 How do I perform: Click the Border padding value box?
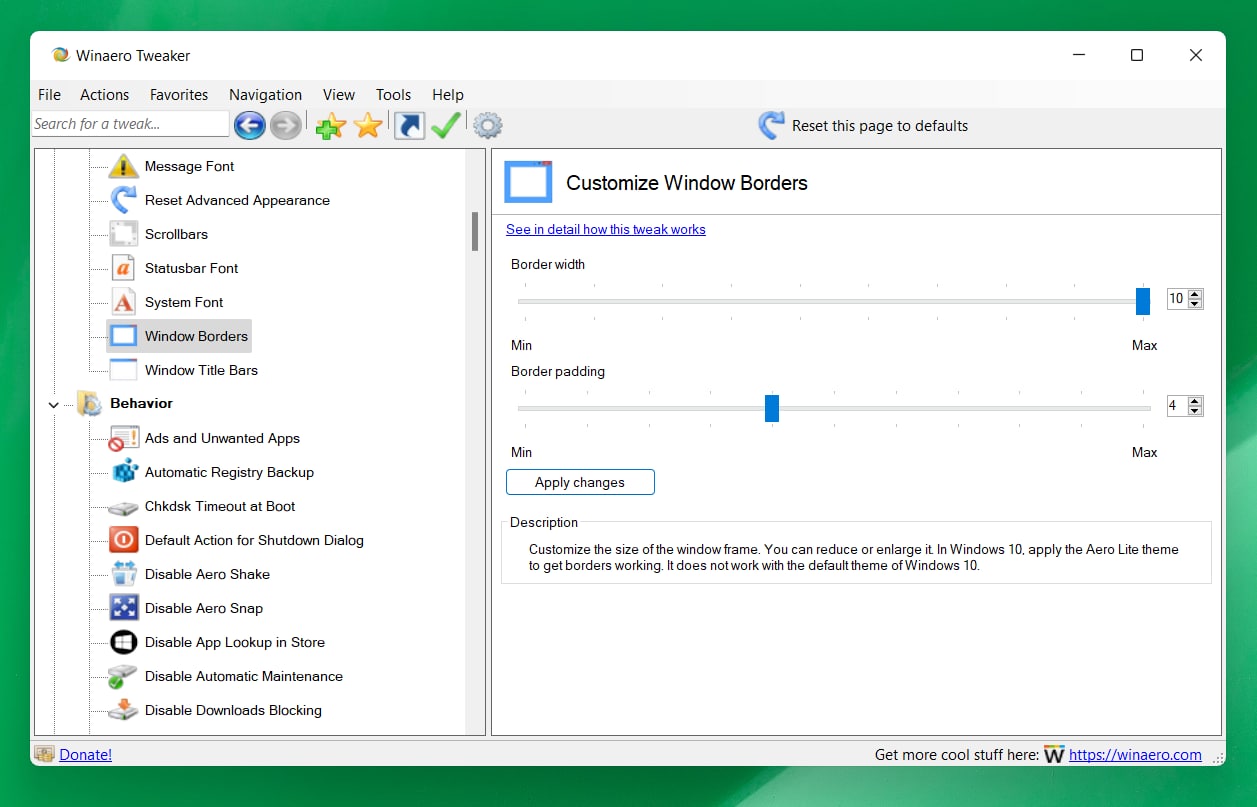pyautogui.click(x=1177, y=406)
